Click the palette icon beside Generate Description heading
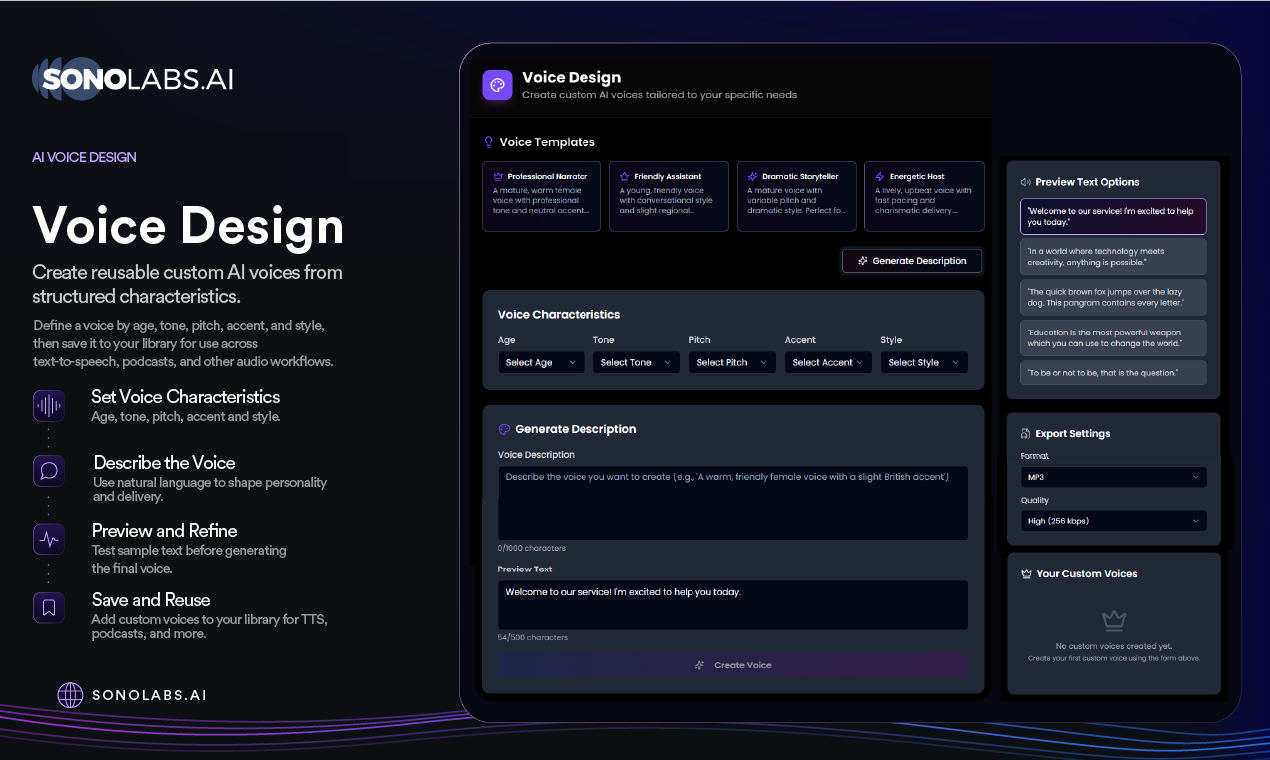This screenshot has width=1270, height=760. tap(504, 429)
